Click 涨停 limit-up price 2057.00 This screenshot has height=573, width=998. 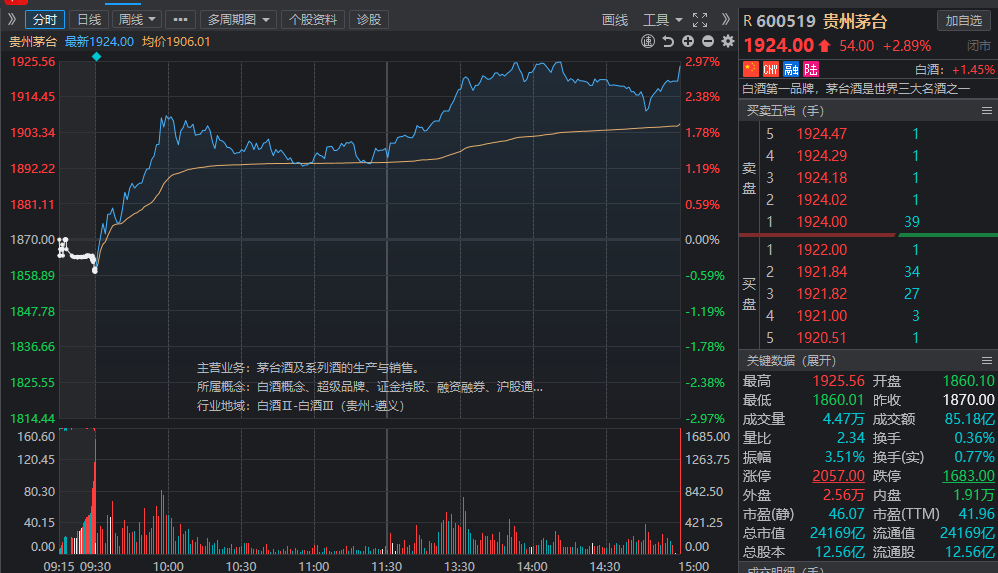click(838, 476)
